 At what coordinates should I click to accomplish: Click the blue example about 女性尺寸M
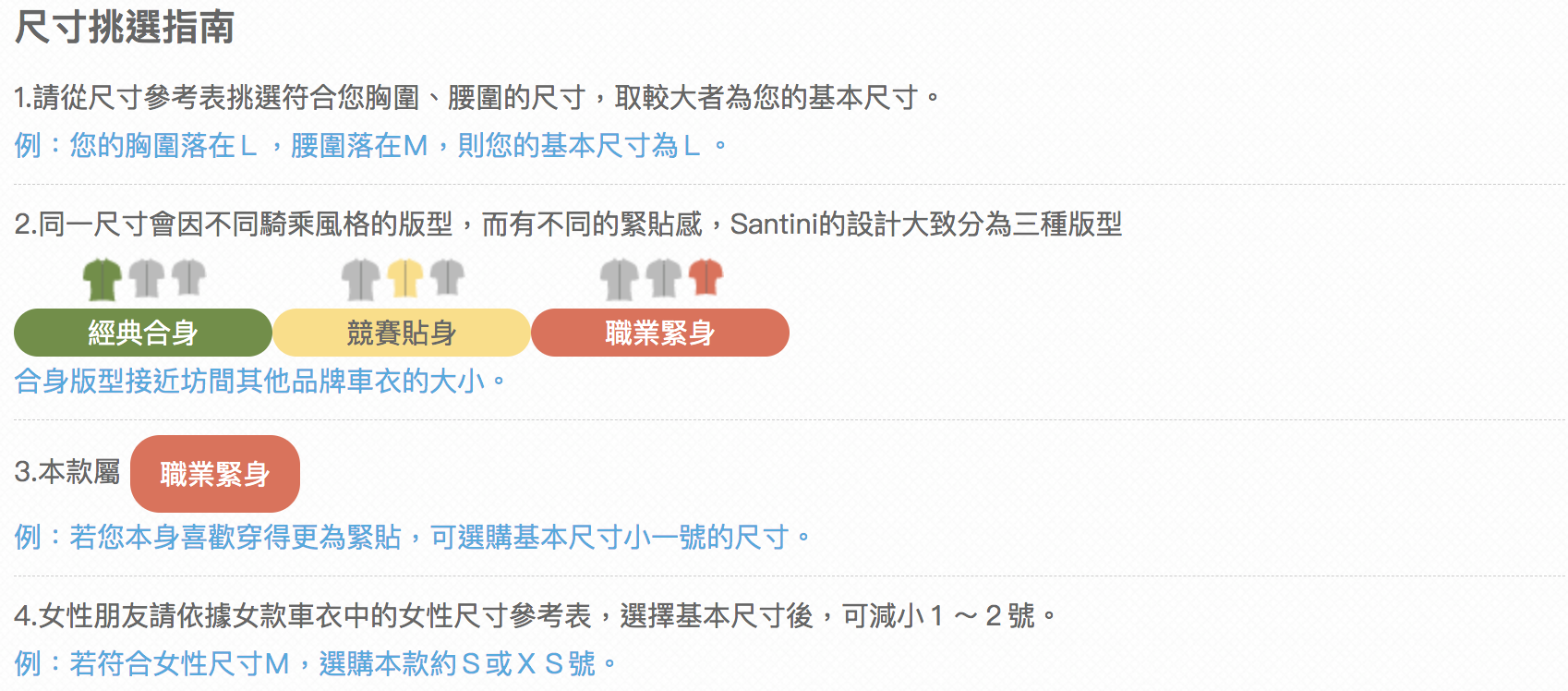(316, 663)
